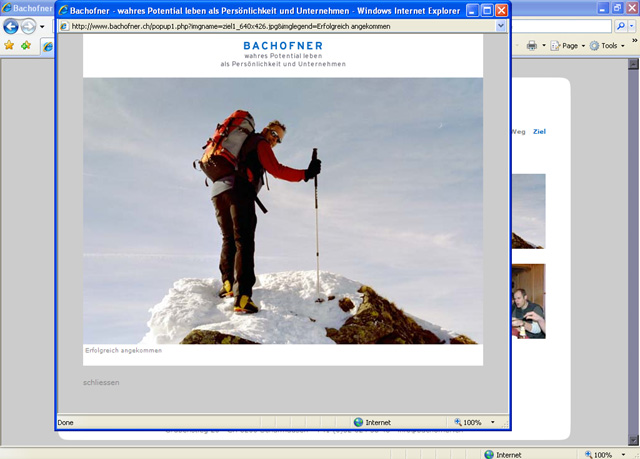Click the popup zoom magnifier icon
640x459 pixels.
tap(458, 423)
